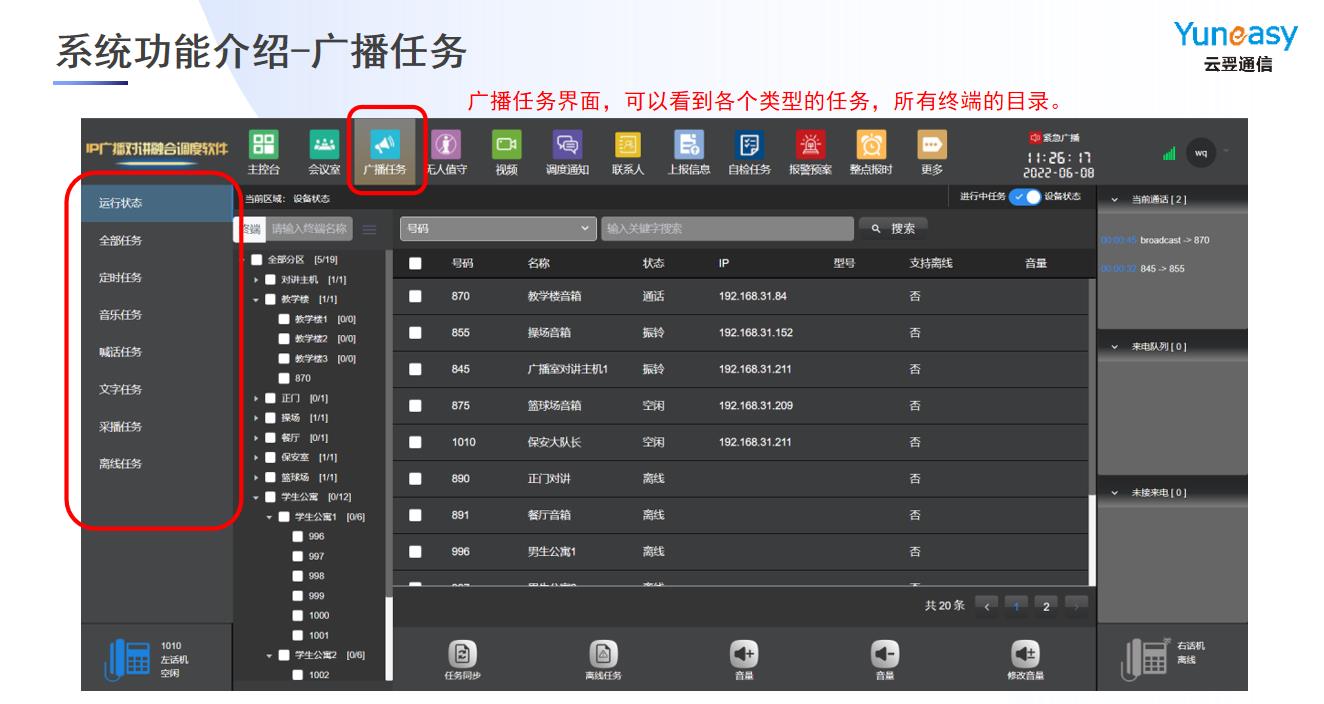Collapse the 当前通话 panel chevron
Viewport: 1324px width, 704px height.
[1116, 201]
